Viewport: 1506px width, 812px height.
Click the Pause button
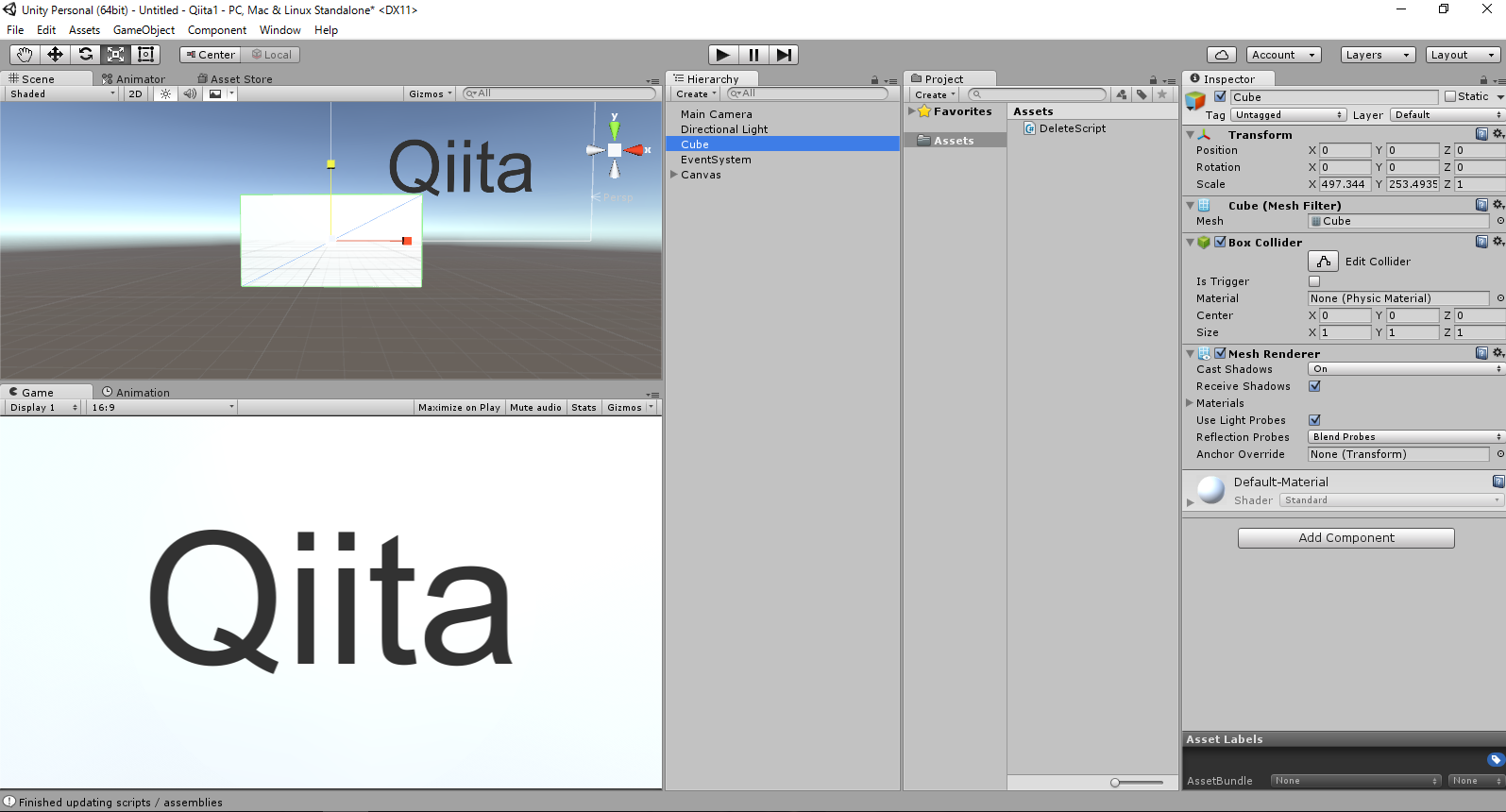pos(753,55)
